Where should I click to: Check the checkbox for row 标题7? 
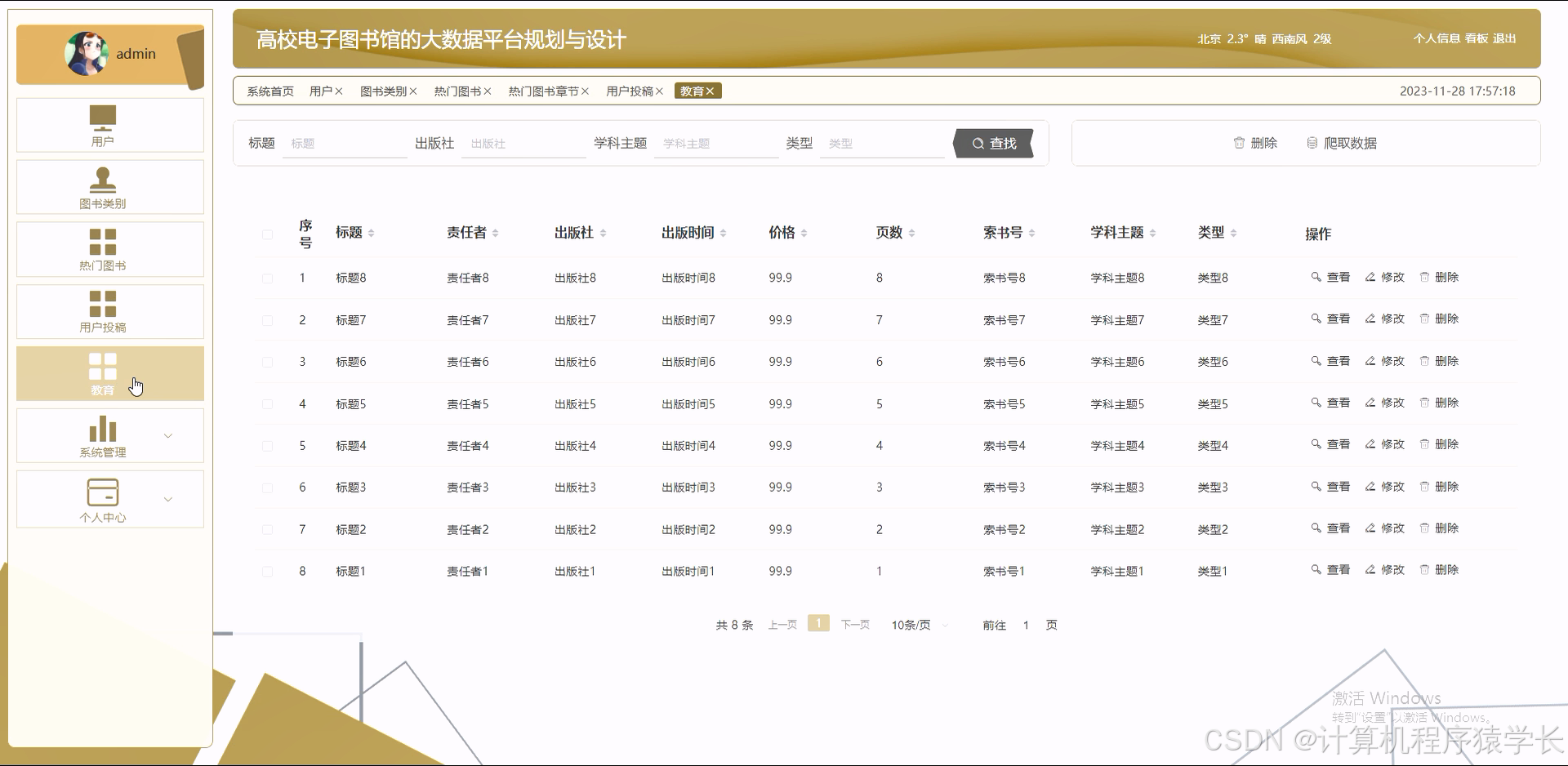click(x=267, y=320)
